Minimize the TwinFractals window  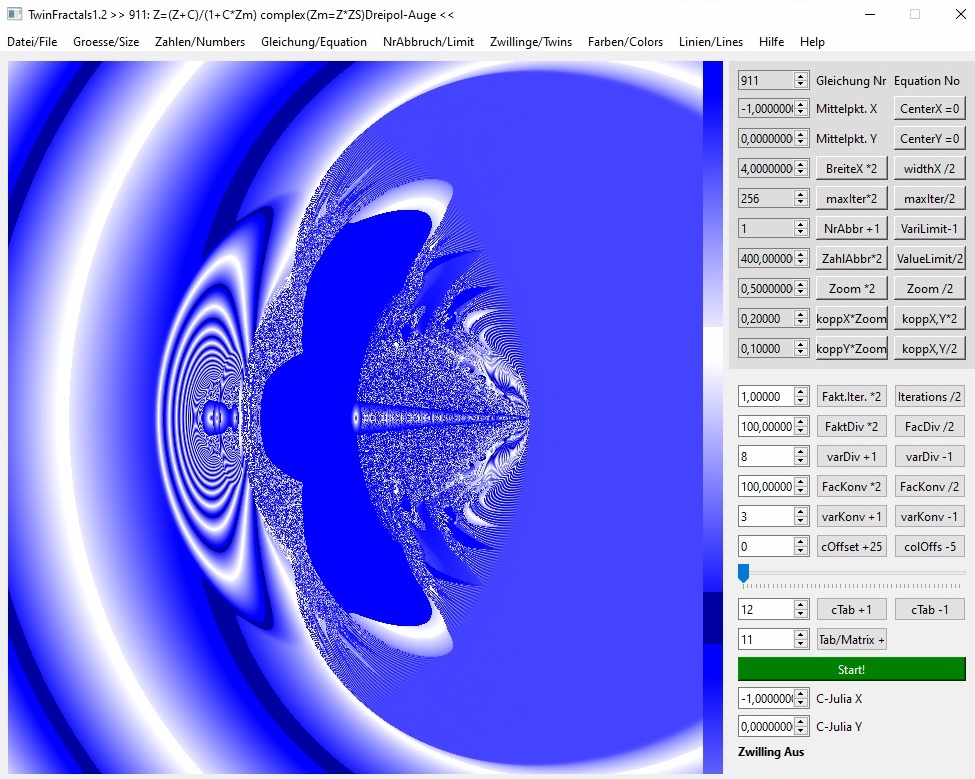click(x=870, y=14)
